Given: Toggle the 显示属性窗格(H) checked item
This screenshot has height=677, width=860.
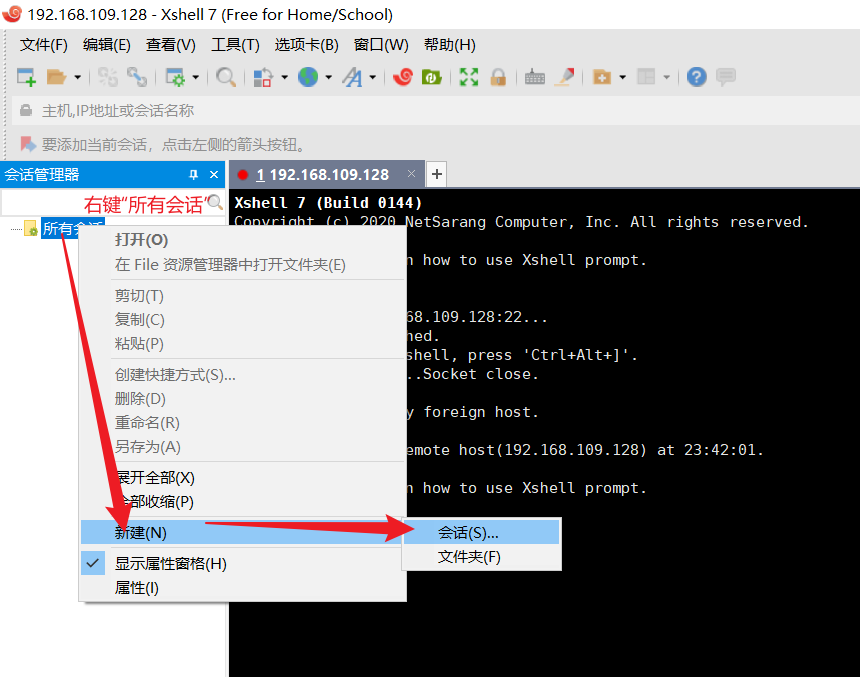Looking at the screenshot, I should click(242, 563).
